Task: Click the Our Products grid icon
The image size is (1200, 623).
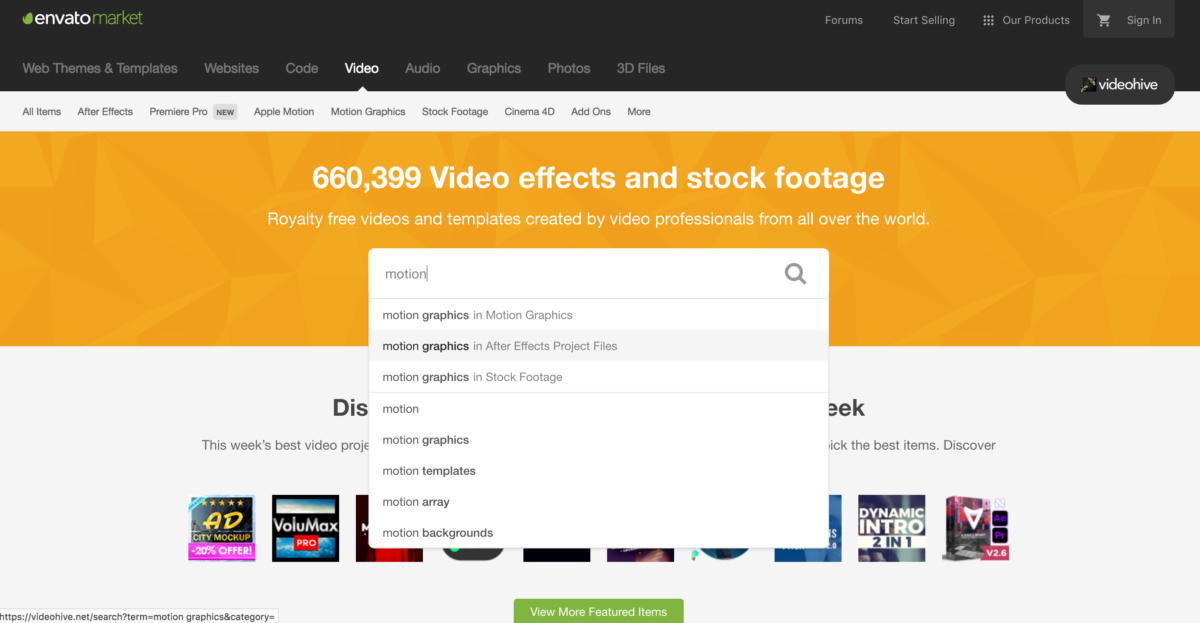Action: (988, 20)
